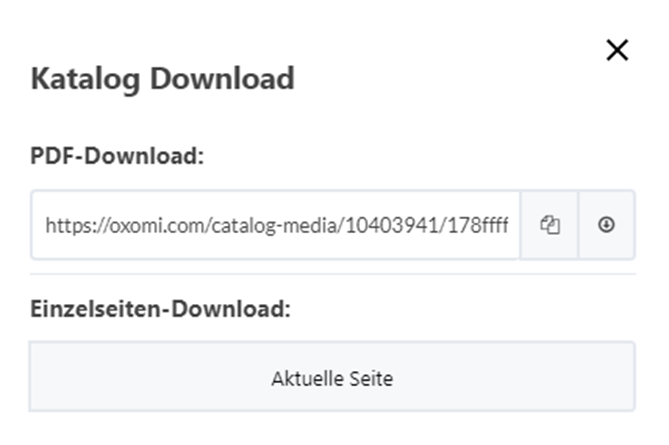The image size is (669, 445).
Task: Choose Aktuelle Seite under Einzelseiten-Download
Action: (x=332, y=378)
